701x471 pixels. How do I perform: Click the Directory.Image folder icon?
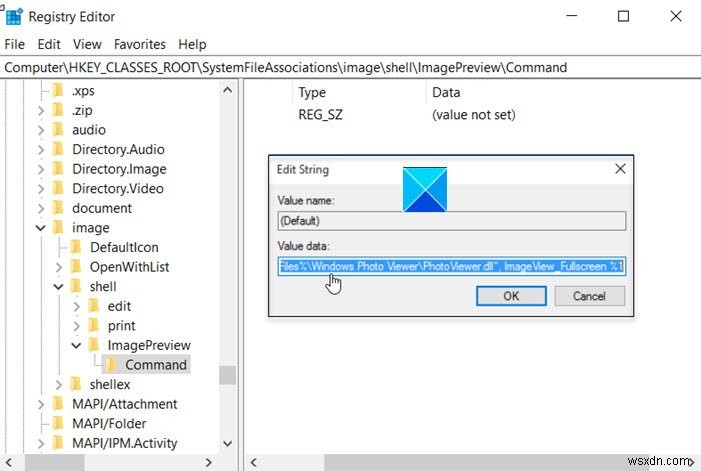(x=58, y=169)
